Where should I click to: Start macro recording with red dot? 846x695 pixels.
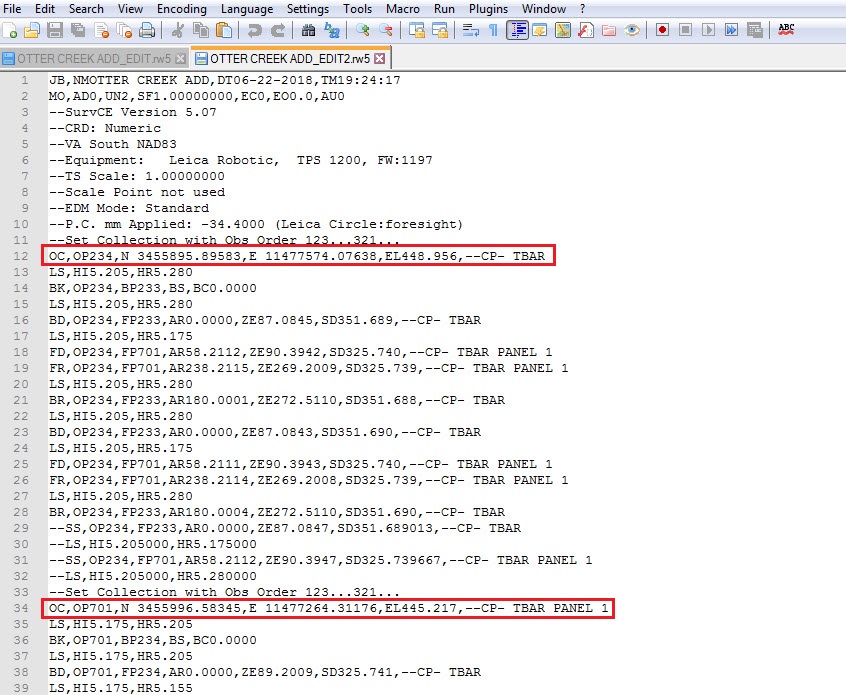click(662, 30)
